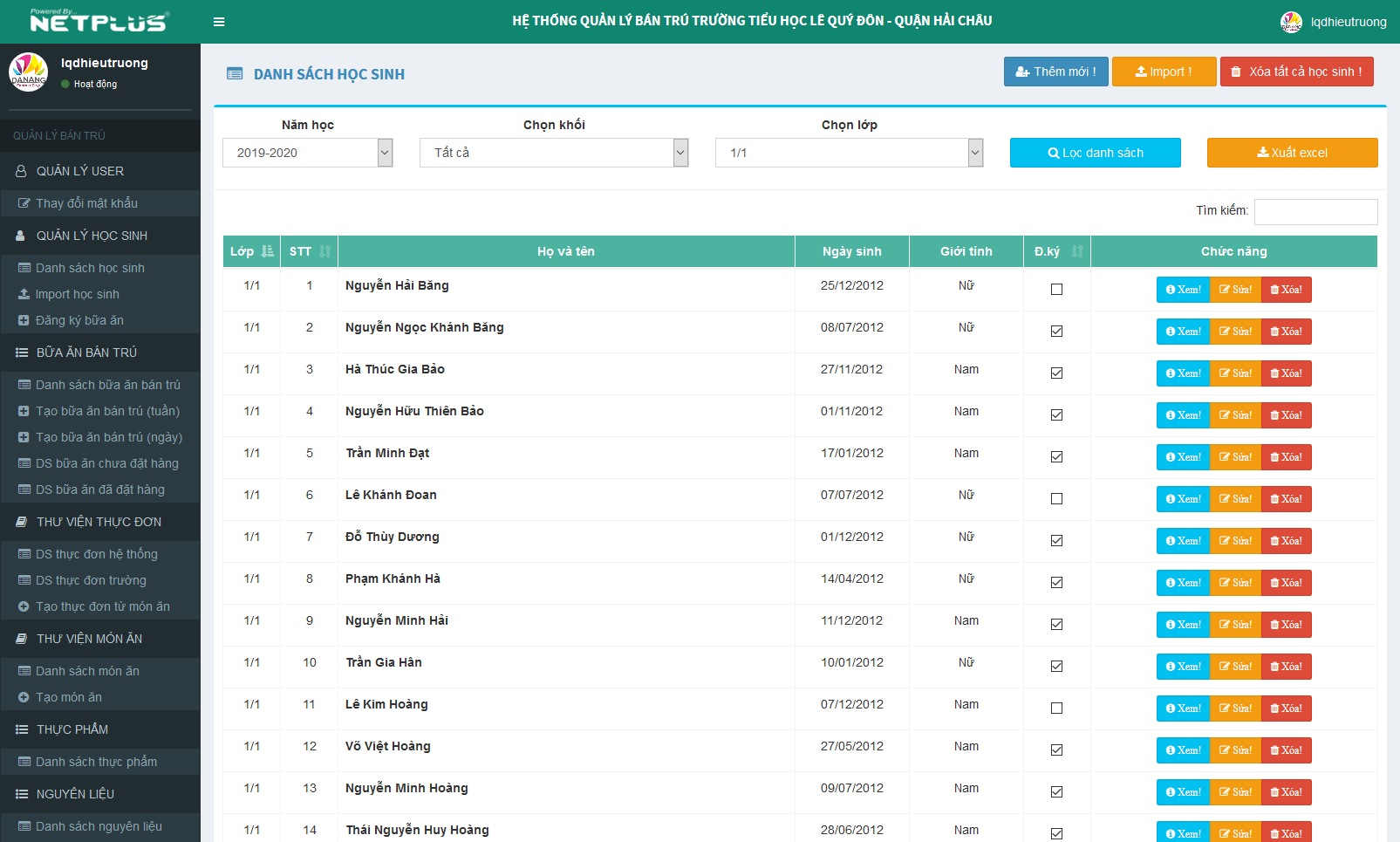Click the plus-circle icon beside Tạo thực đơn từ món ăn
Viewport: 1400px width, 842px height.
tap(24, 606)
